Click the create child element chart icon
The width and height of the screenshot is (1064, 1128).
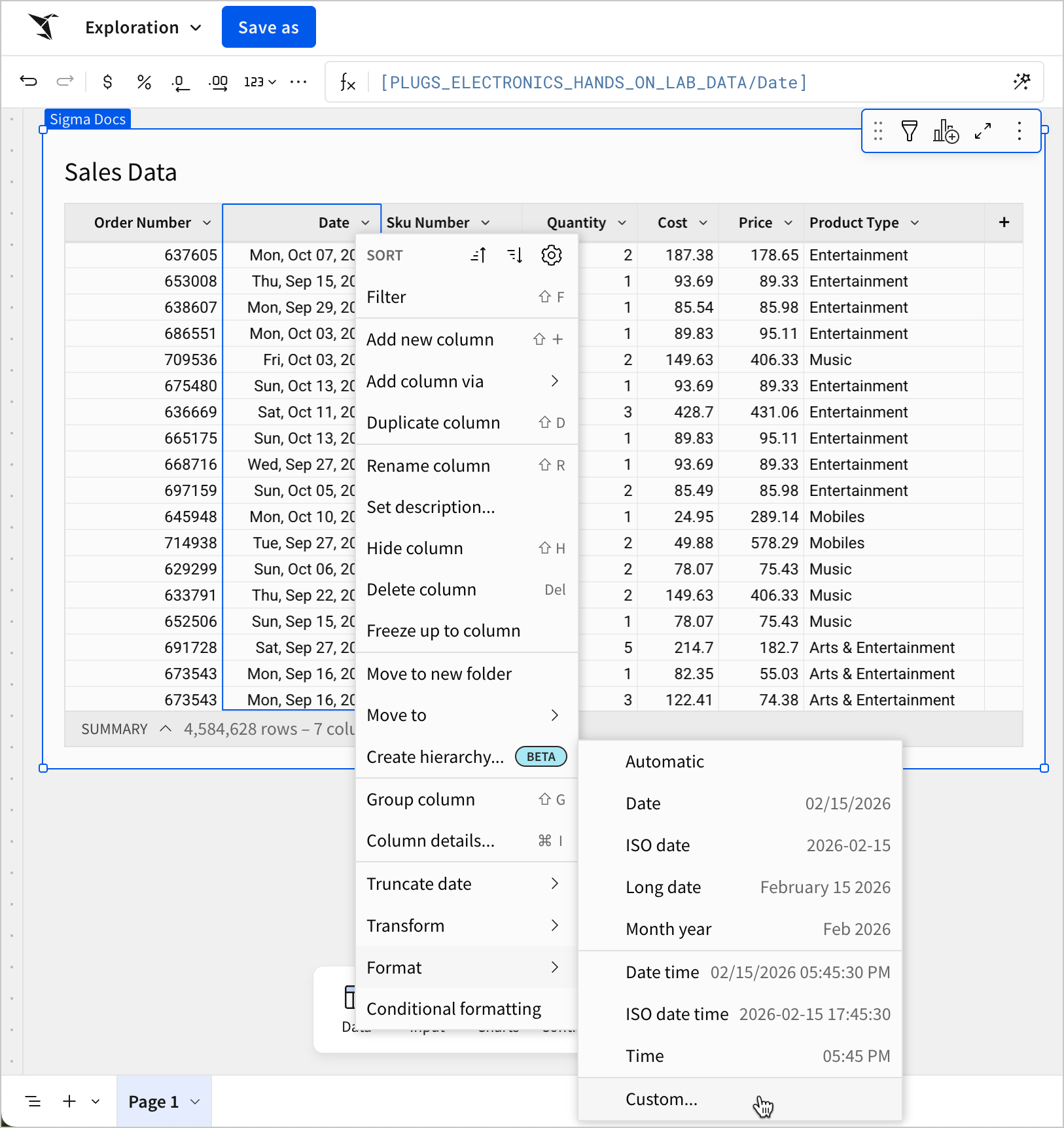point(946,131)
